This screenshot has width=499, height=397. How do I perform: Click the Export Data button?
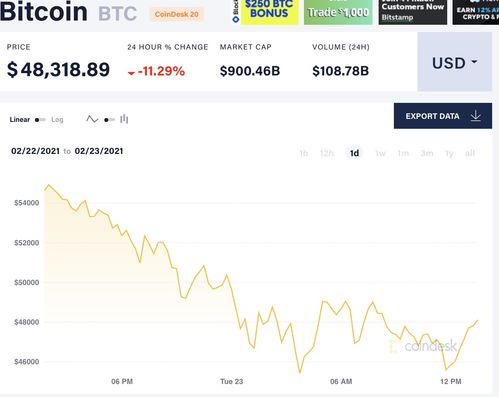443,116
